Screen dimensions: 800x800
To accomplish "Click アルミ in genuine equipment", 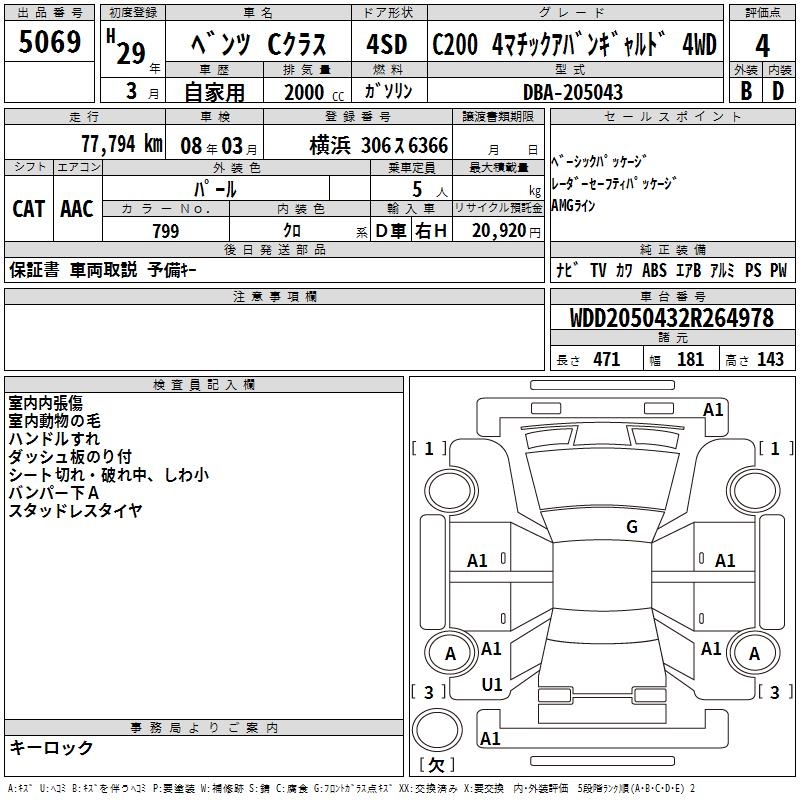I will tap(722, 270).
